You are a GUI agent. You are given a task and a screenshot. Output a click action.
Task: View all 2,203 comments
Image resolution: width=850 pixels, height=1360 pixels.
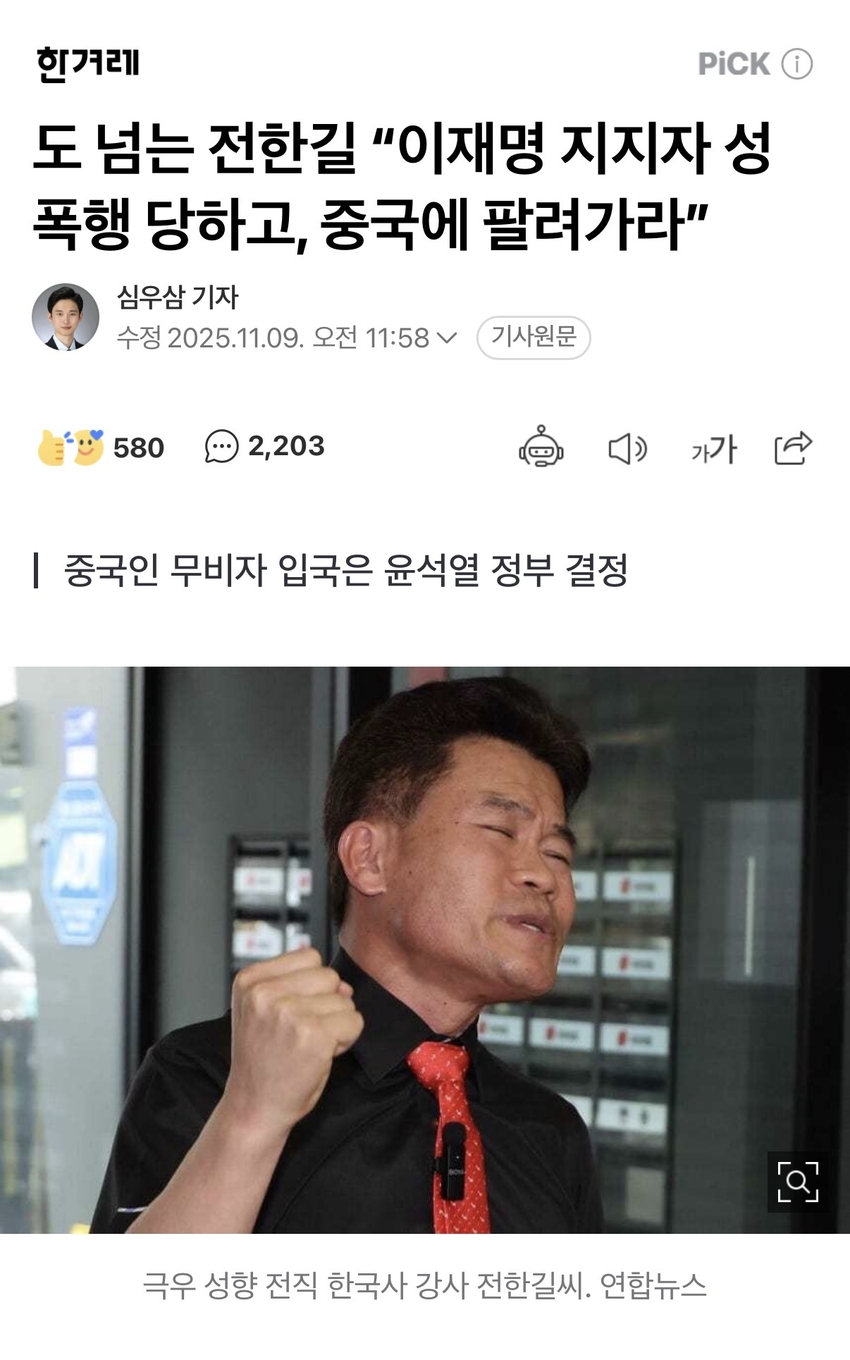tap(286, 446)
